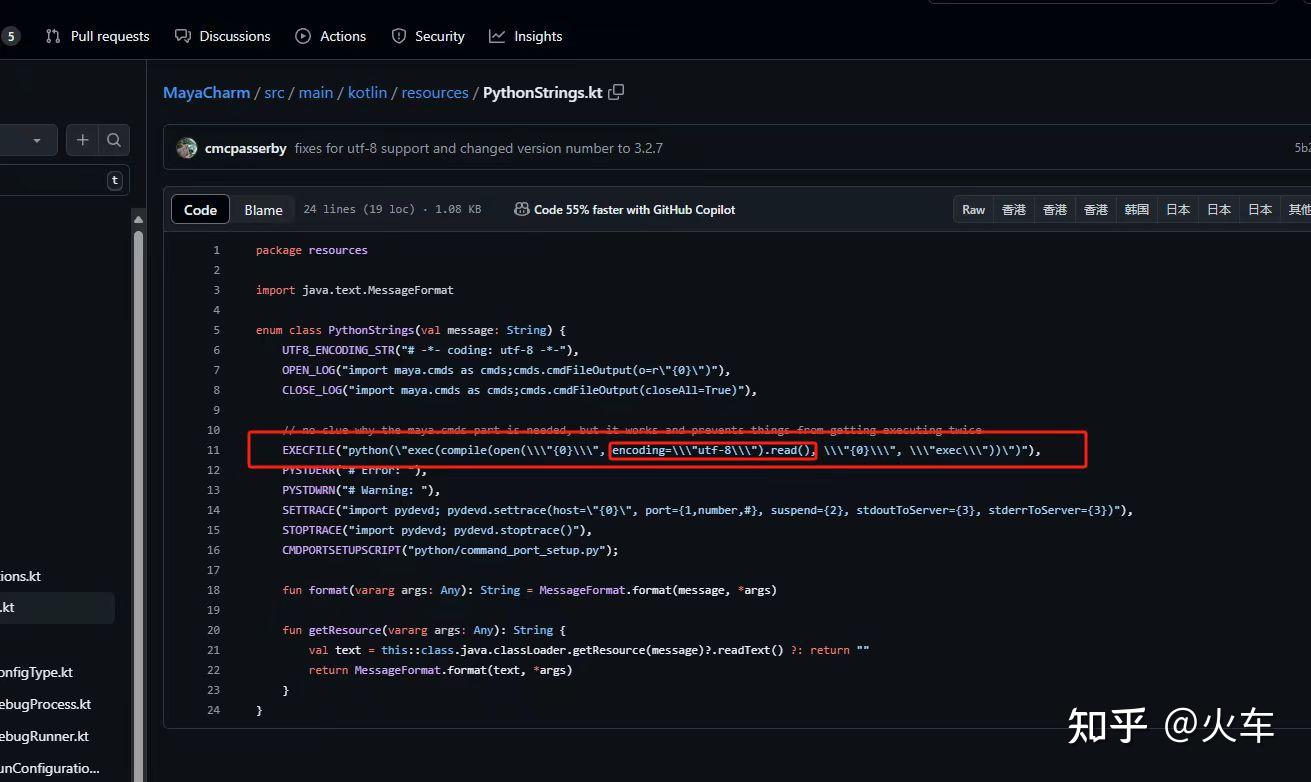Click the go-to-file search input field
This screenshot has height=782, width=1311.
[50, 180]
